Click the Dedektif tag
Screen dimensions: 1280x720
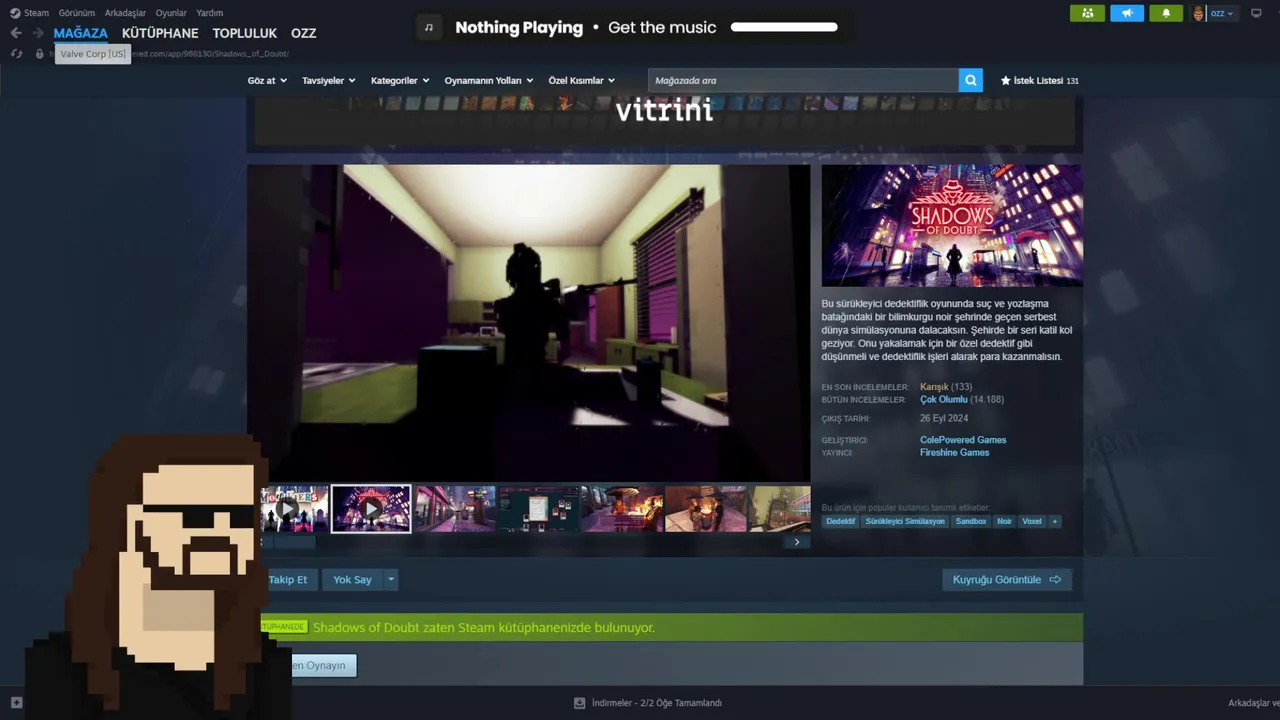point(841,521)
